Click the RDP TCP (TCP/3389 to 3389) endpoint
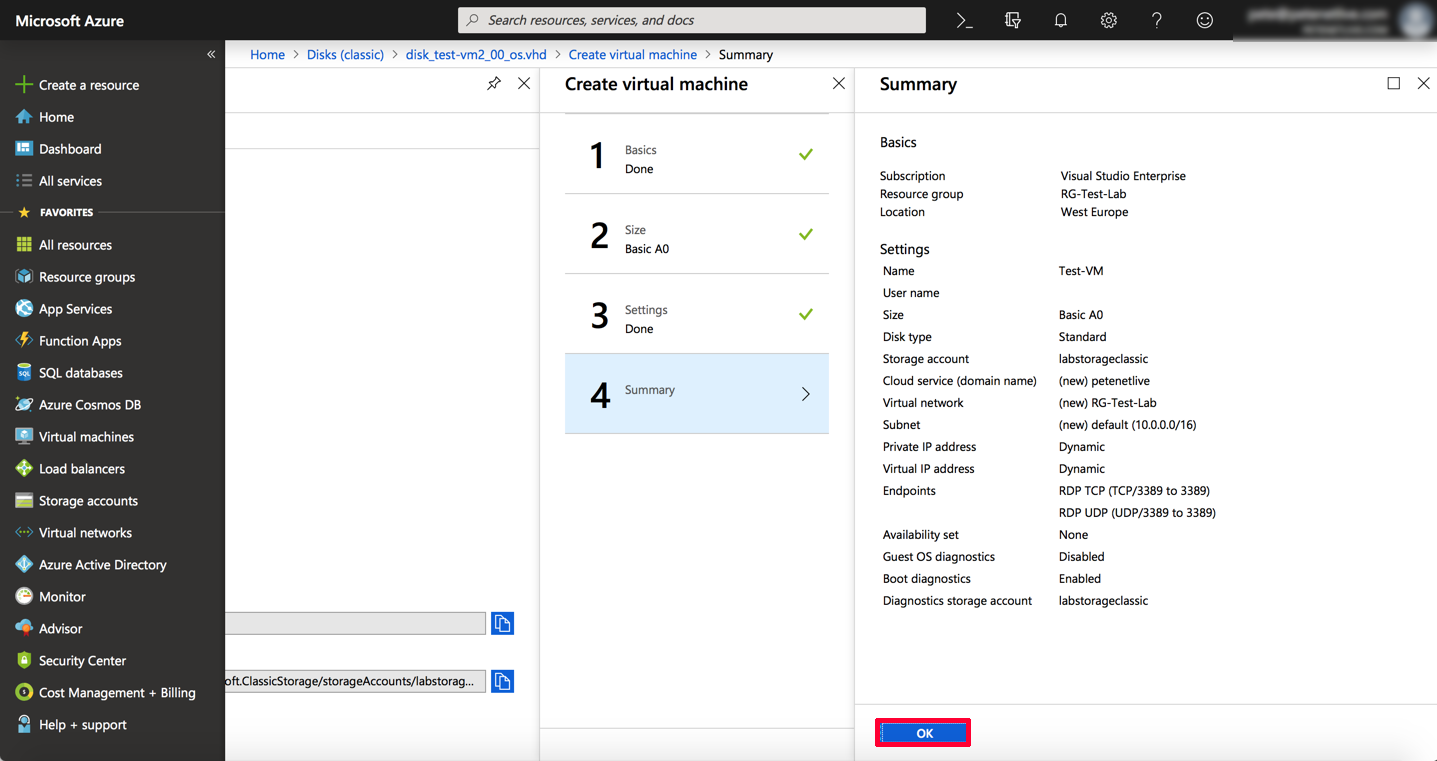The height and width of the screenshot is (761, 1437). tap(1134, 491)
